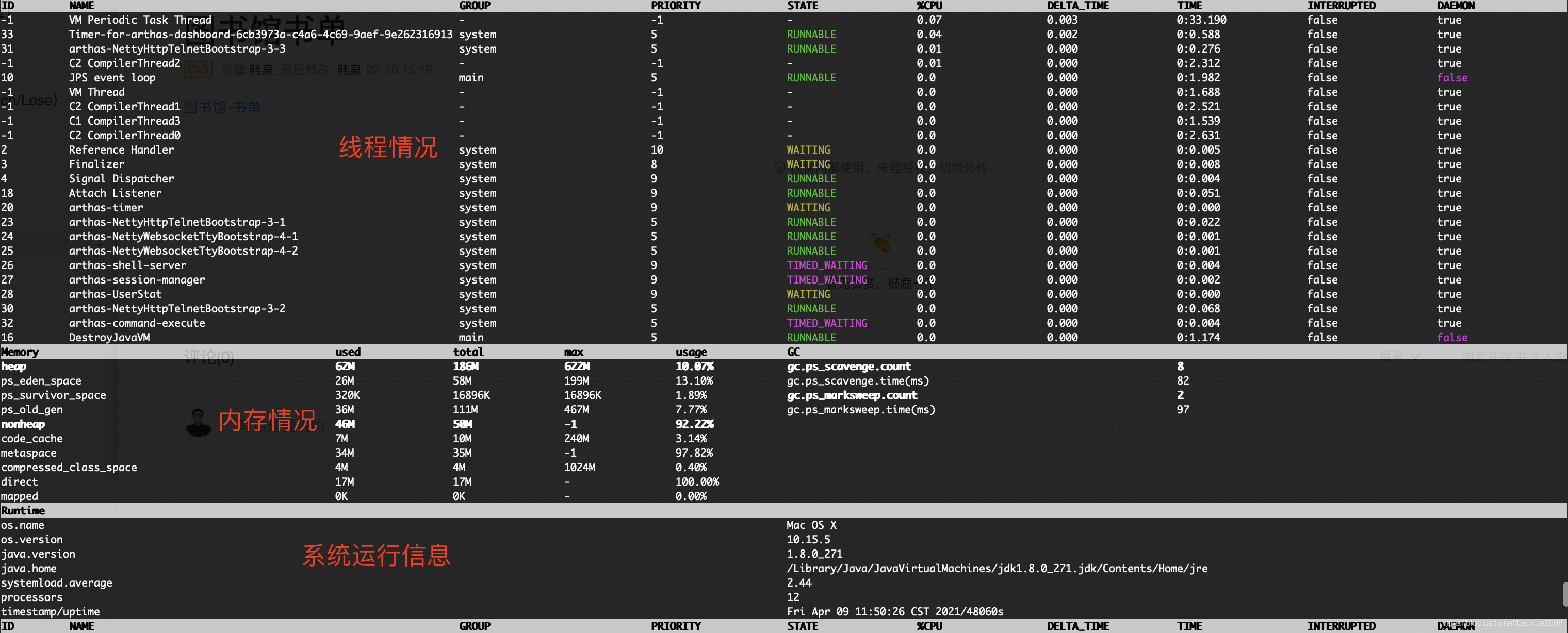This screenshot has height=633, width=1568.
Task: Select the 'gc.ps_scavenge.time(ms)' entry
Action: point(858,381)
